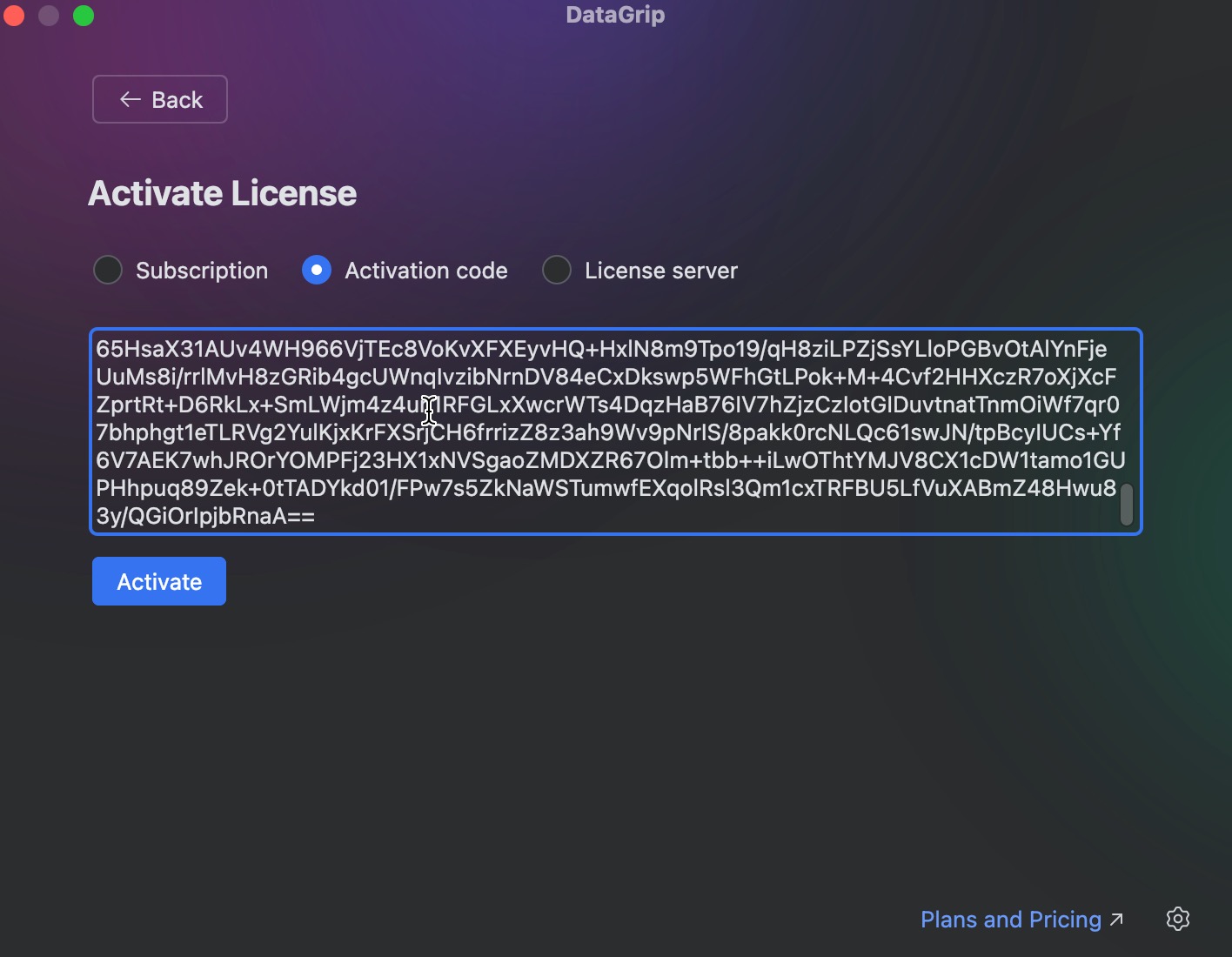This screenshot has height=957, width=1232.
Task: Click the DataGrip window title
Action: coord(615,15)
